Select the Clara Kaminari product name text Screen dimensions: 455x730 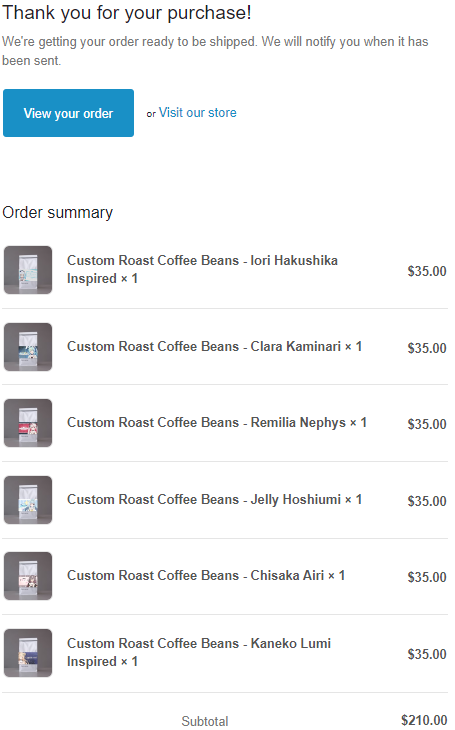[x=214, y=346]
